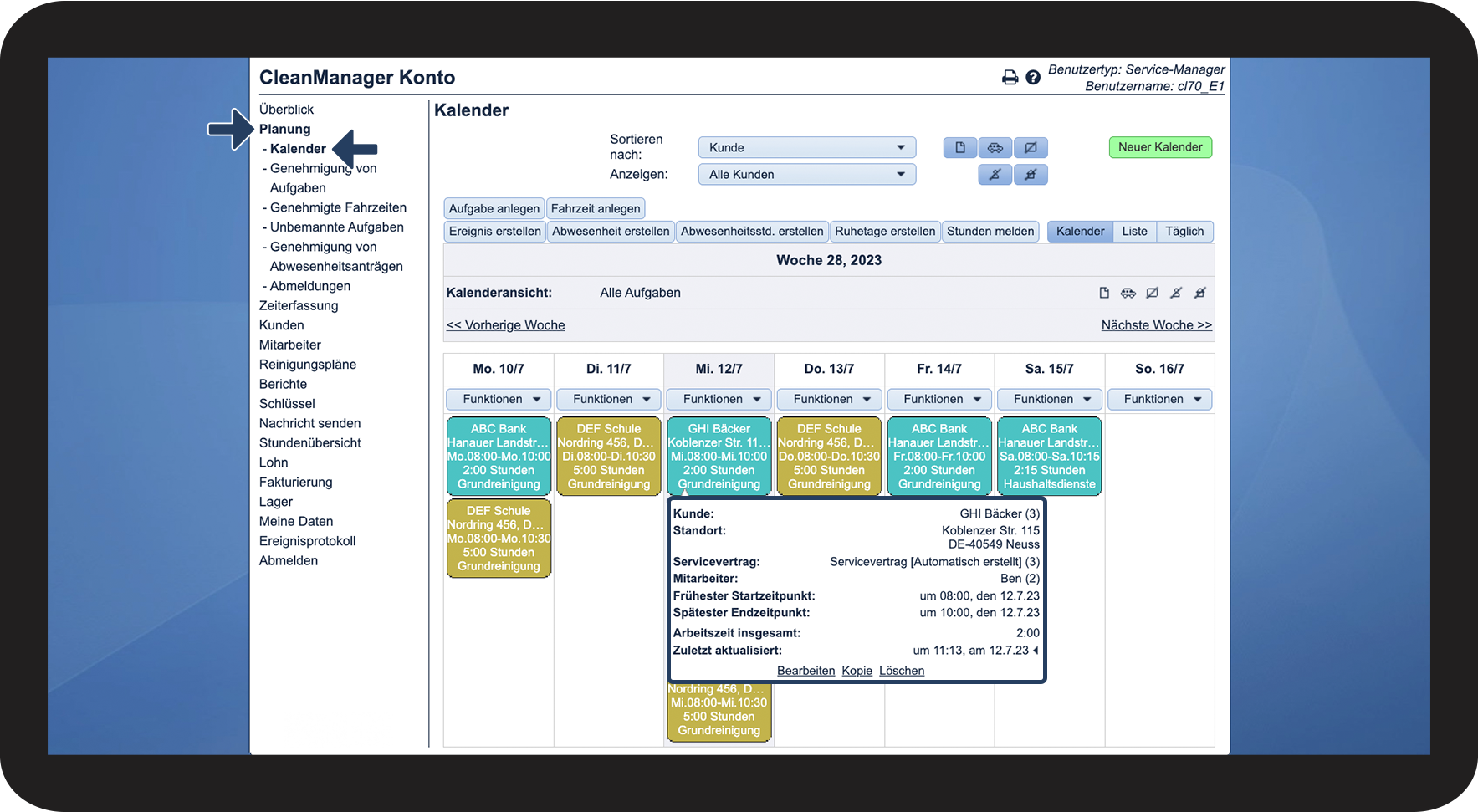Open the Anzeigen dropdown showing Alle Kunden
Image resolution: width=1478 pixels, height=812 pixels.
coord(807,174)
